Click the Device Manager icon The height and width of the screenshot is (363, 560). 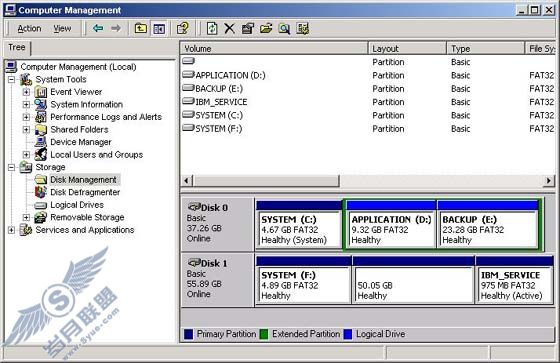[41, 142]
